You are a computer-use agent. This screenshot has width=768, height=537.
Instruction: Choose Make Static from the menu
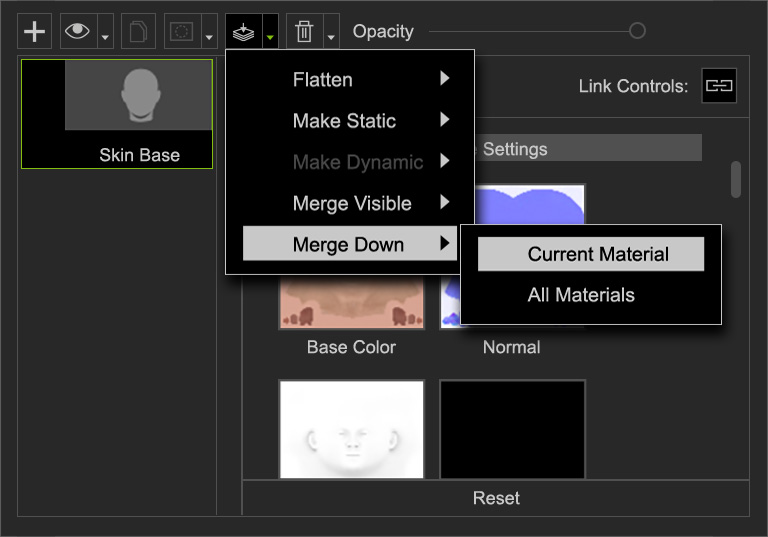point(344,121)
